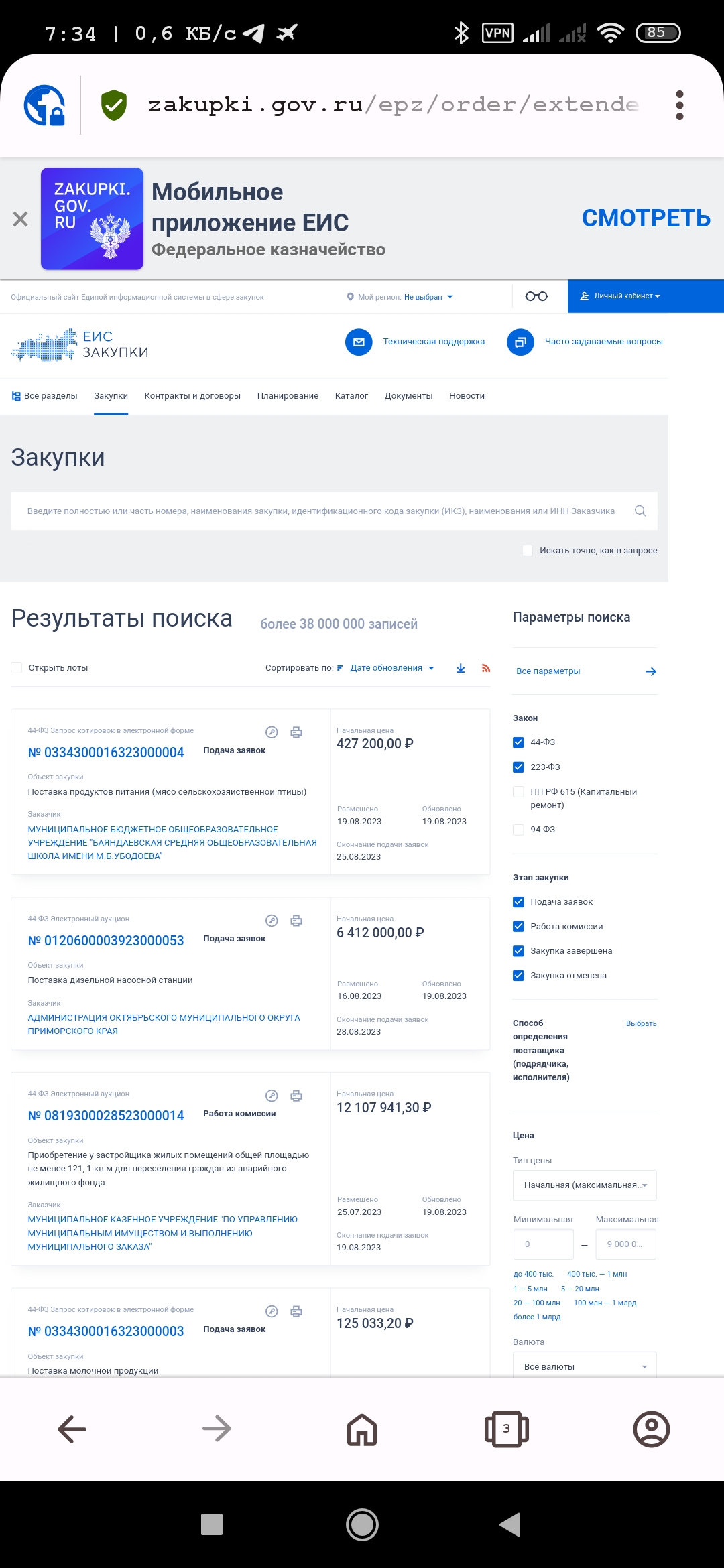Switch to the Планирование section
This screenshot has width=724, height=1568.
coord(288,396)
